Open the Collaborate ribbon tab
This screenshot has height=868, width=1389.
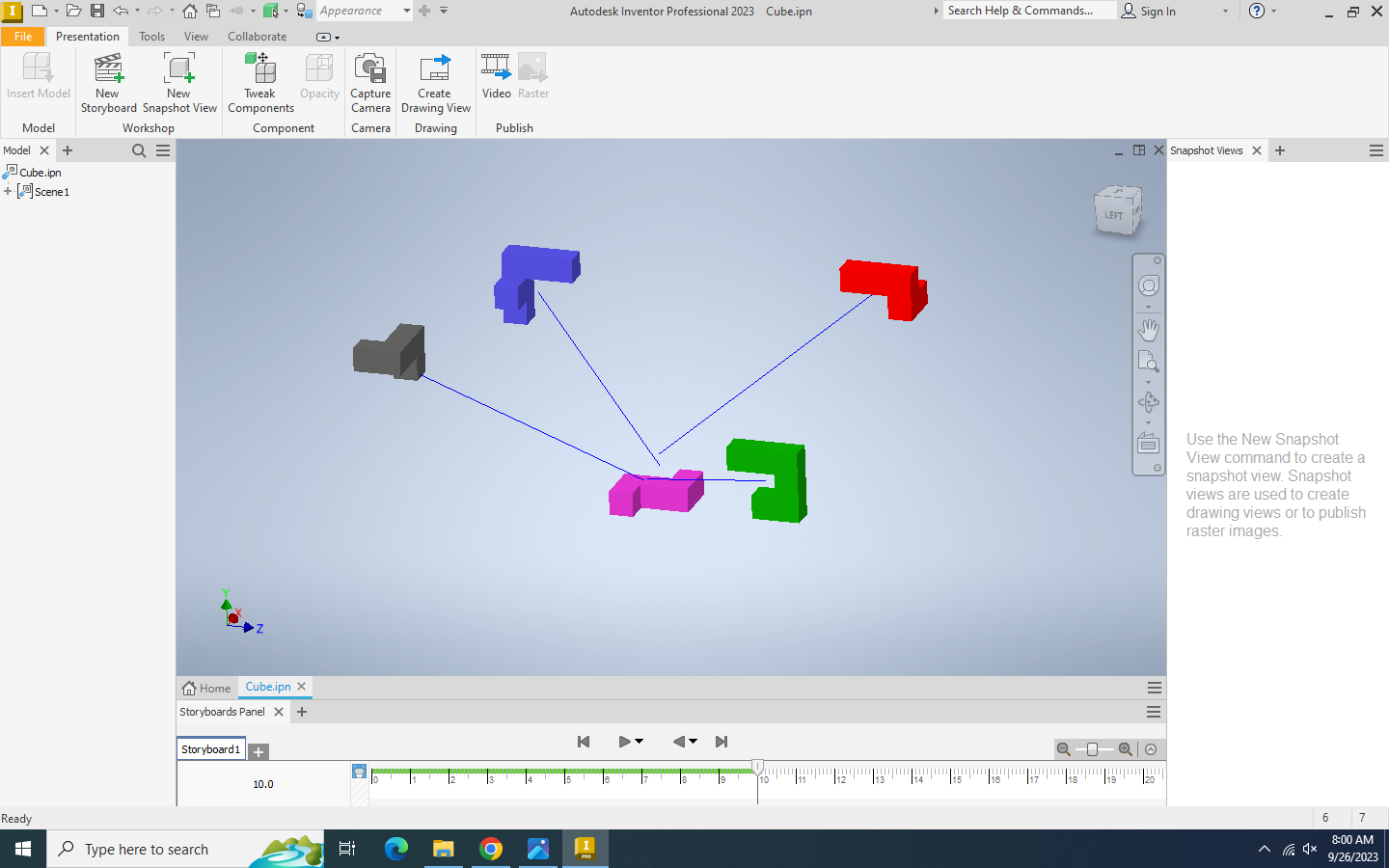coord(257,37)
